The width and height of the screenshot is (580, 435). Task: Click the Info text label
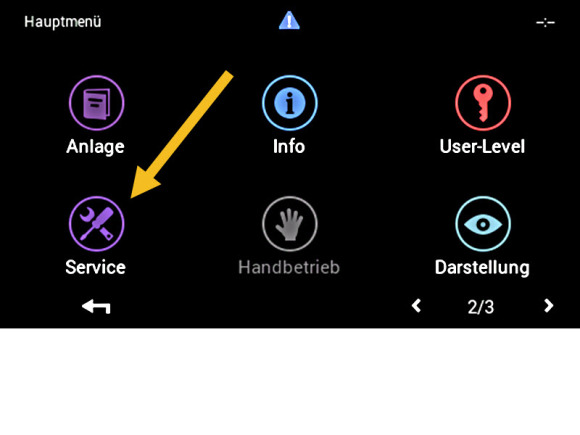coord(289,146)
